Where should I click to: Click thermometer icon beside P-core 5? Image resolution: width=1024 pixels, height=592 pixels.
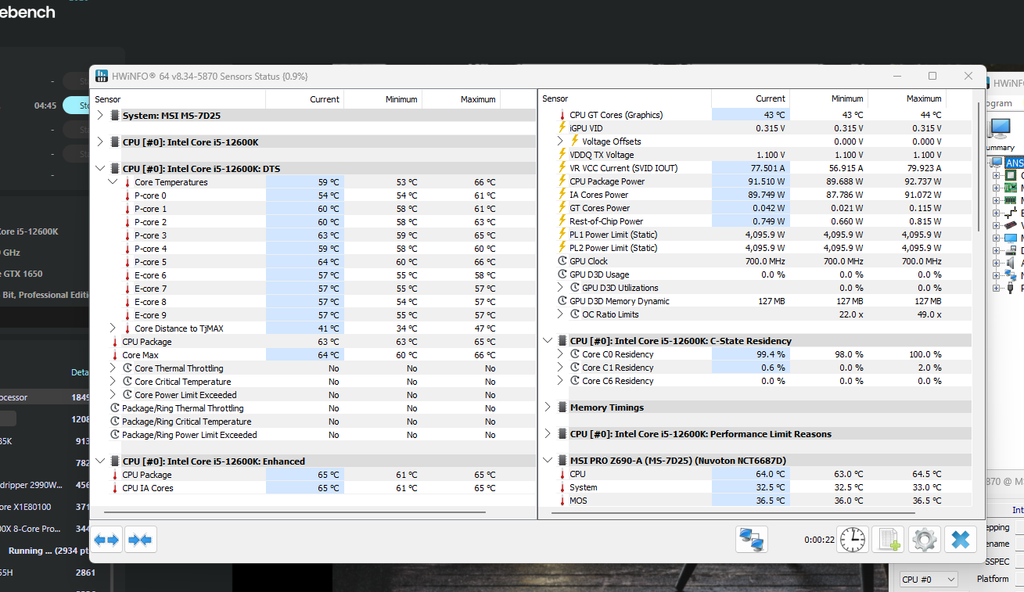tap(127, 262)
